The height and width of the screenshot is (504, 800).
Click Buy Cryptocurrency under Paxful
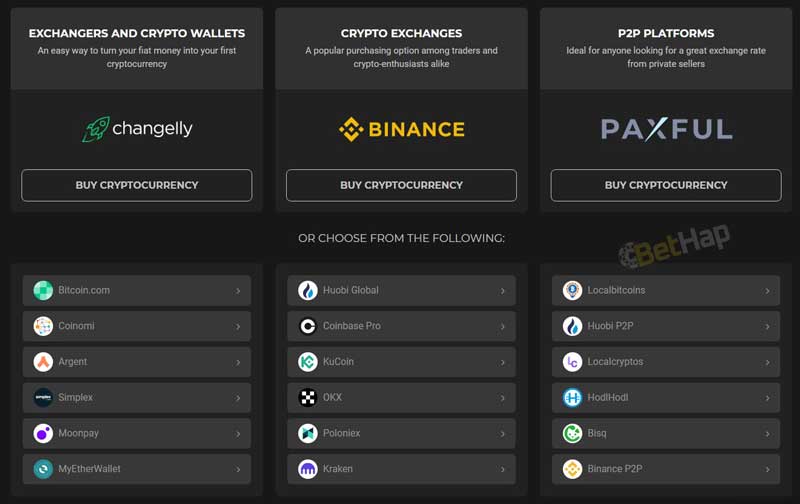click(x=666, y=185)
